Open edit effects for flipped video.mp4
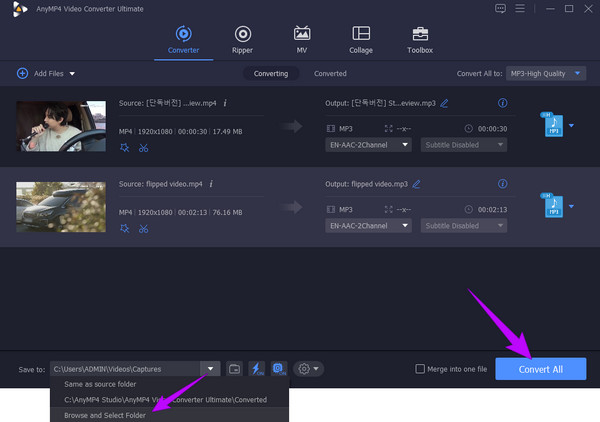The height and width of the screenshot is (422, 600). click(125, 229)
